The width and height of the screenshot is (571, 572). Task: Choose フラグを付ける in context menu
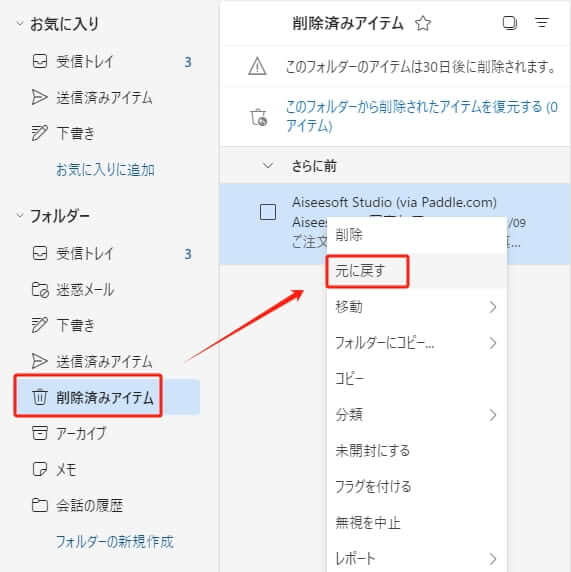click(x=416, y=487)
